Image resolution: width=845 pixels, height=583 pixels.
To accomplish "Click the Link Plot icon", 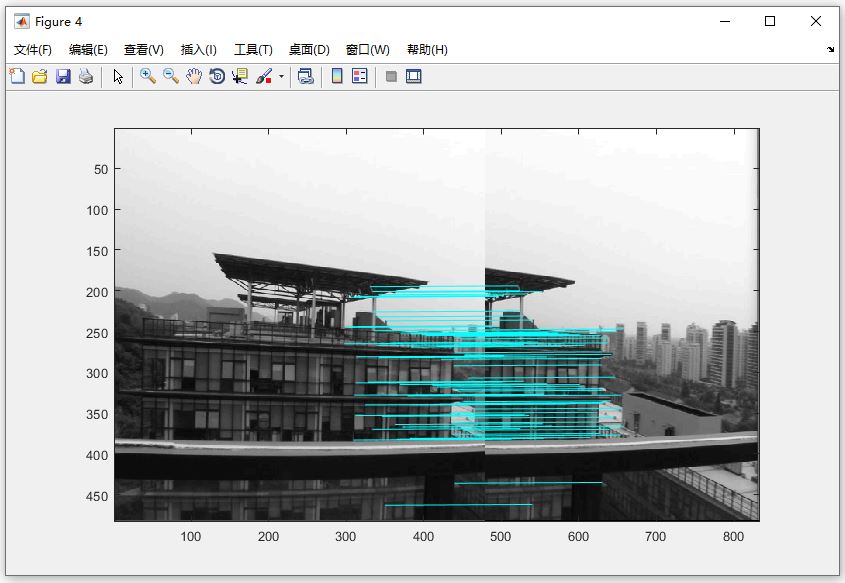I will pyautogui.click(x=306, y=77).
